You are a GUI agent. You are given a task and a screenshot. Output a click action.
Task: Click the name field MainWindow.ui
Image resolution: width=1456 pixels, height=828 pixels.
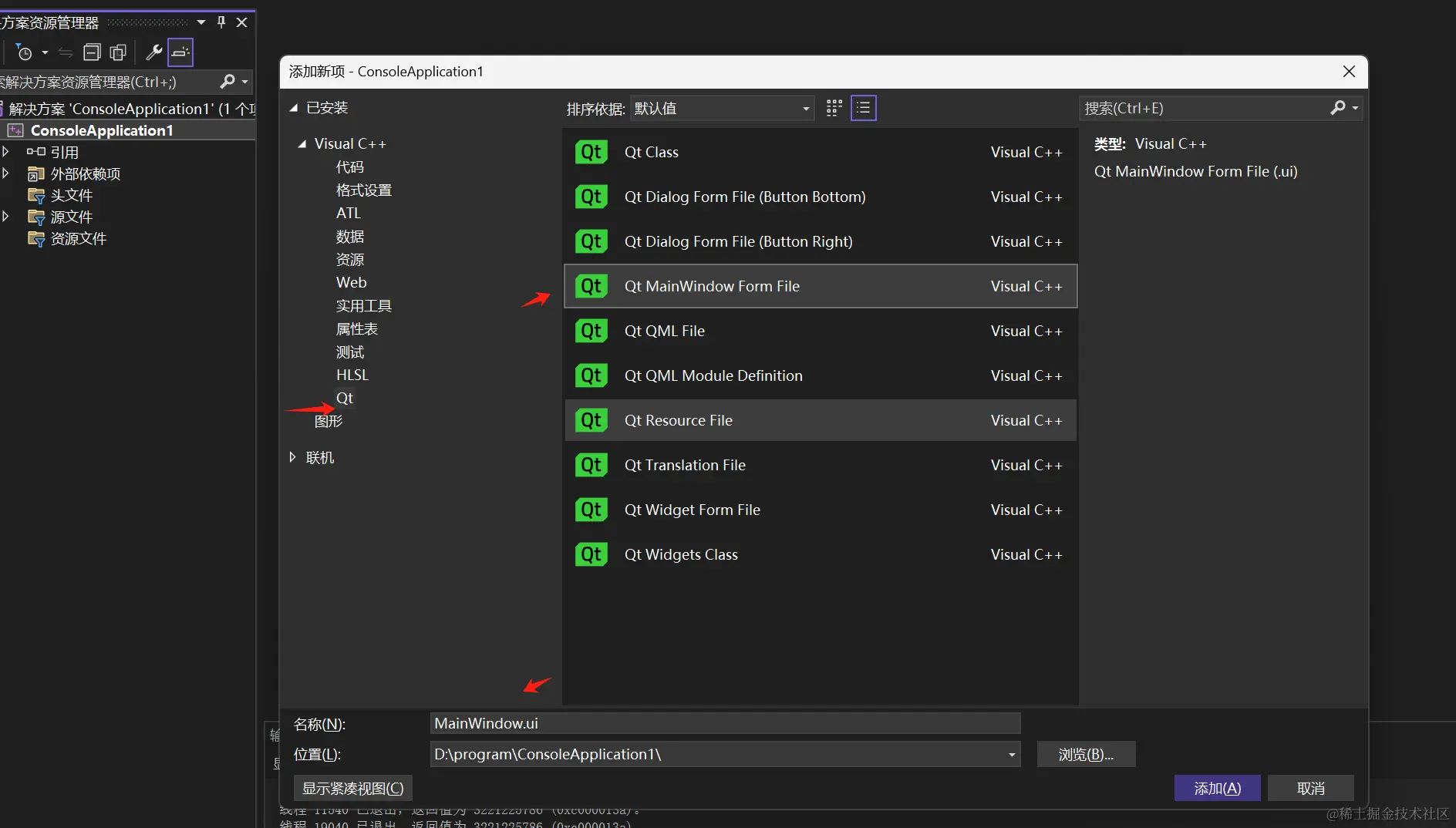725,723
